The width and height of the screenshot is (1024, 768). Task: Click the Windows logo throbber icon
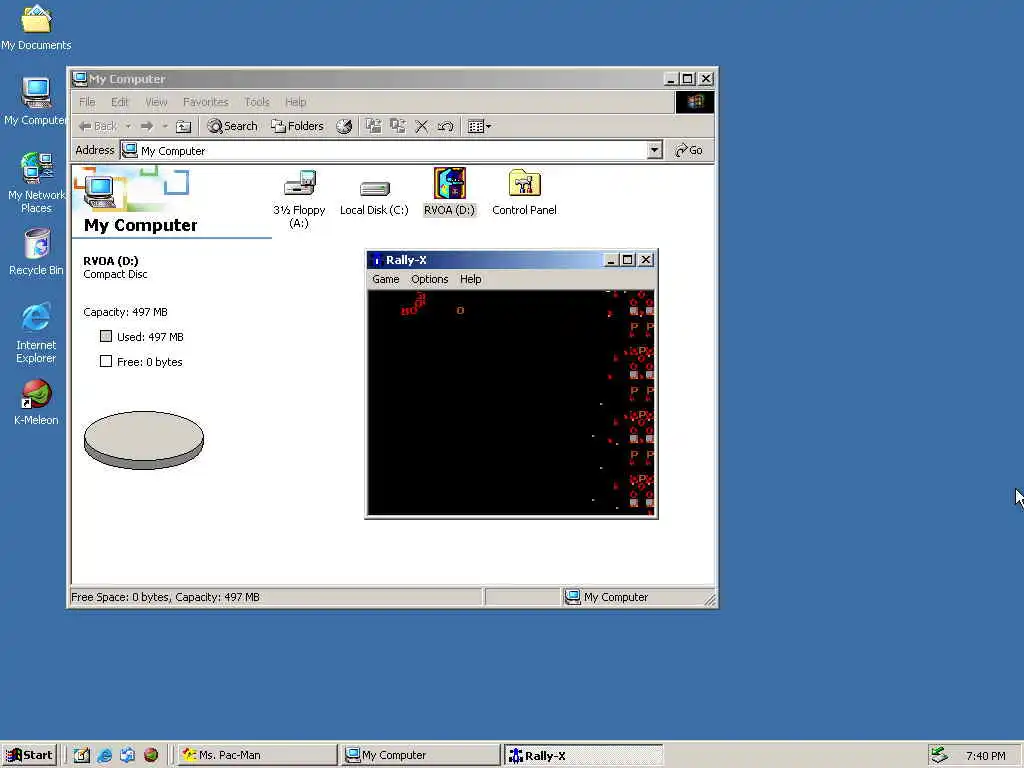coord(694,102)
